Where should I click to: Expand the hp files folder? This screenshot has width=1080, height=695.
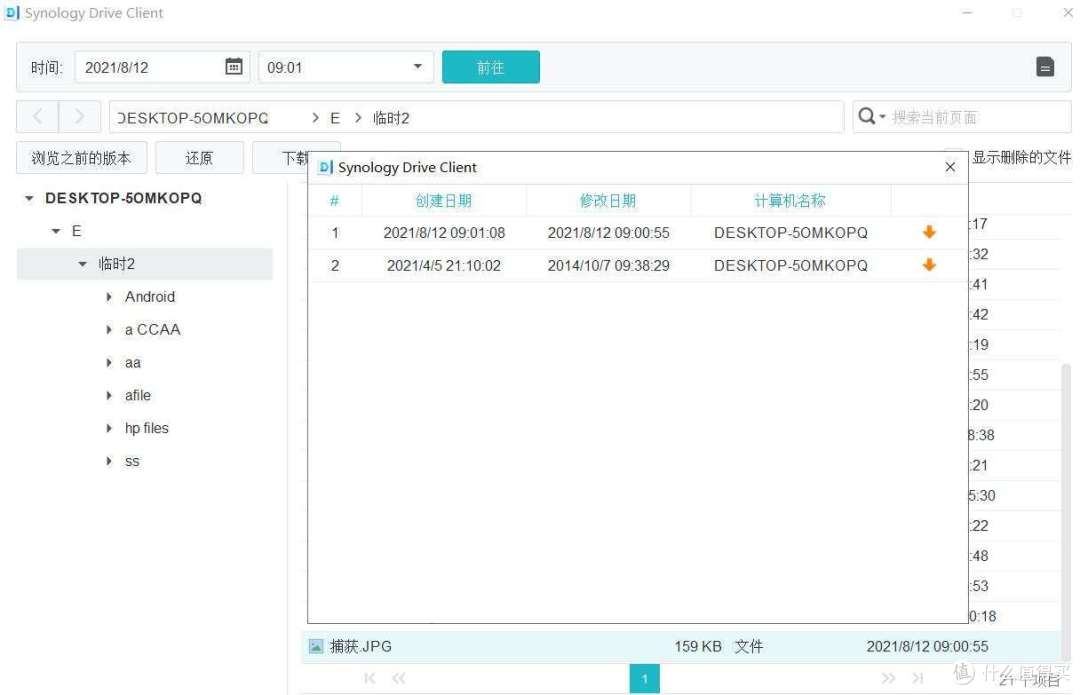click(x=109, y=428)
